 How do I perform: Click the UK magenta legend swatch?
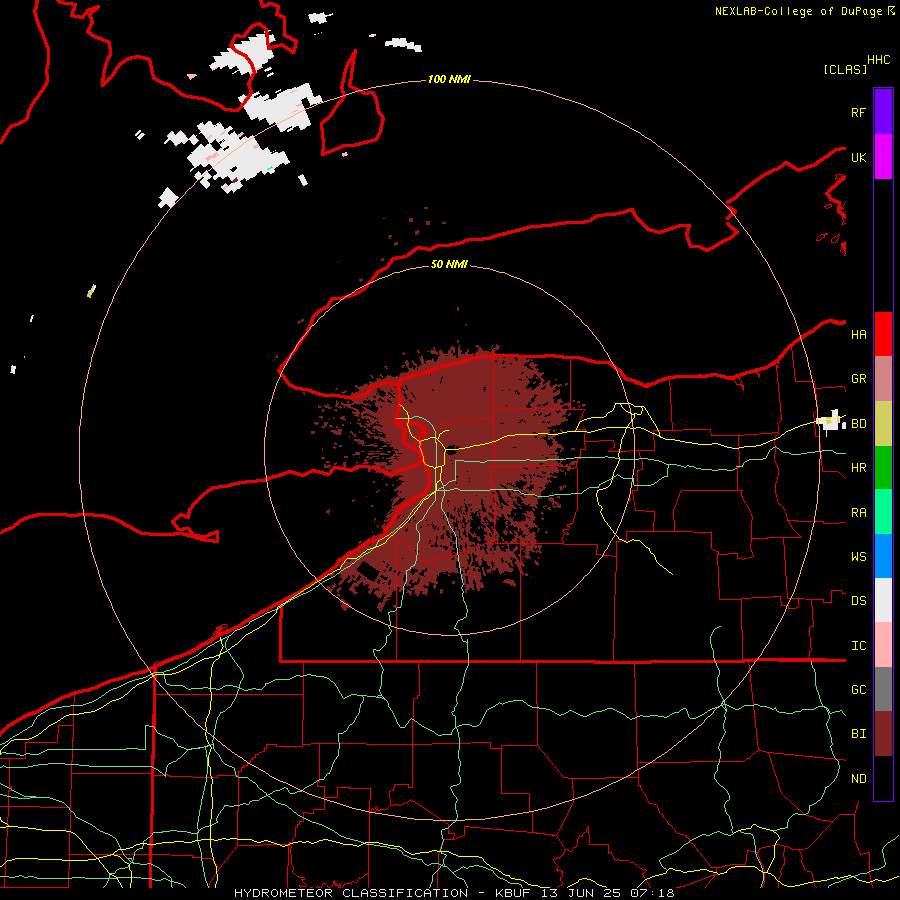pos(883,157)
